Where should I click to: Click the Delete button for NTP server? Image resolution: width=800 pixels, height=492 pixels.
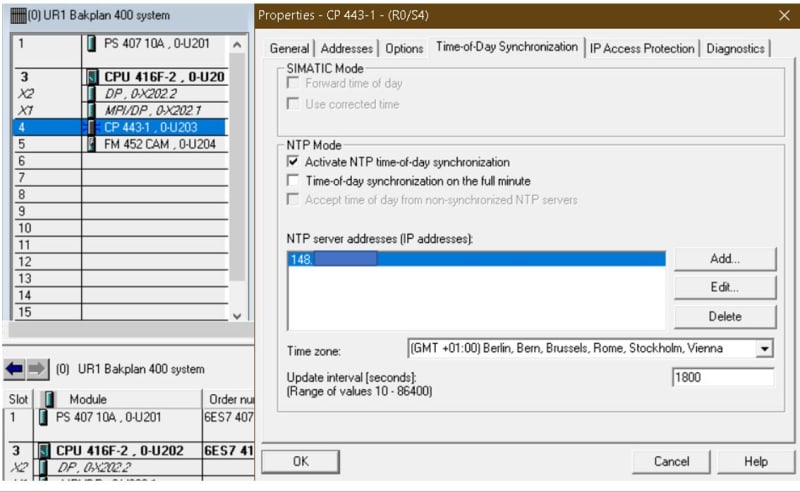tap(725, 316)
